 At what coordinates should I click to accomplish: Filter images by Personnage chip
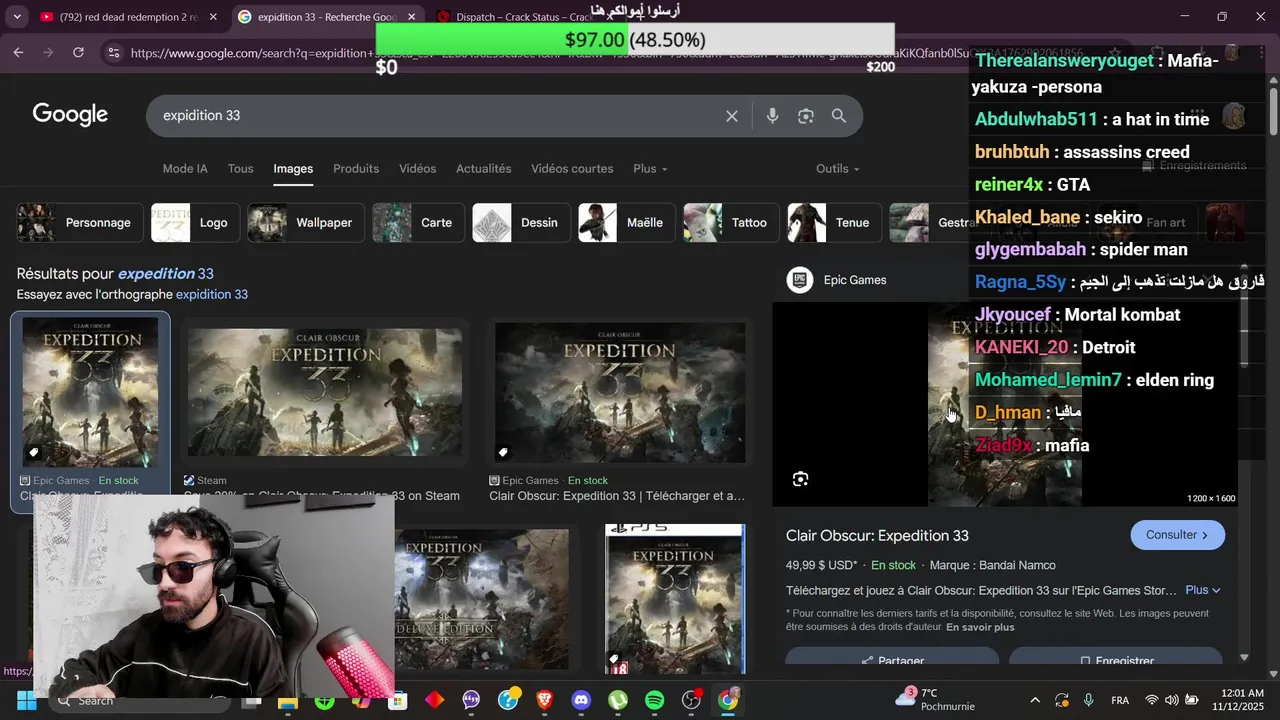click(80, 223)
